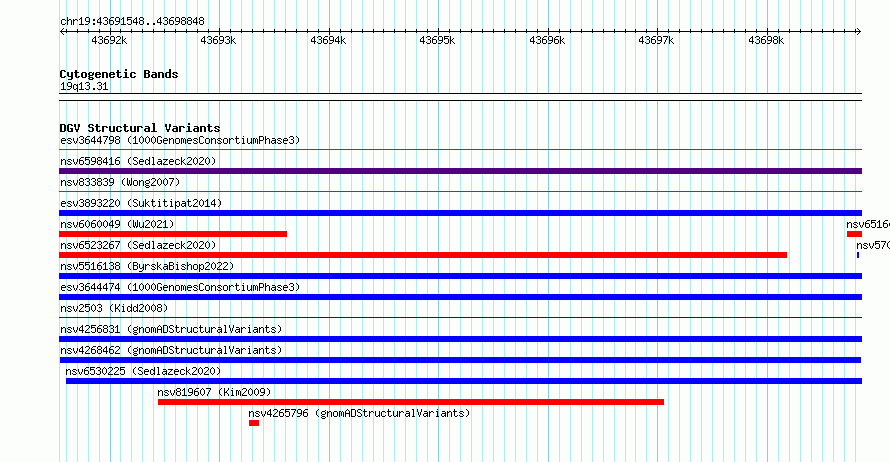Open the nsv6530225 (Sedlazeck2020) label
This screenshot has height=462, width=890.
click(143, 371)
